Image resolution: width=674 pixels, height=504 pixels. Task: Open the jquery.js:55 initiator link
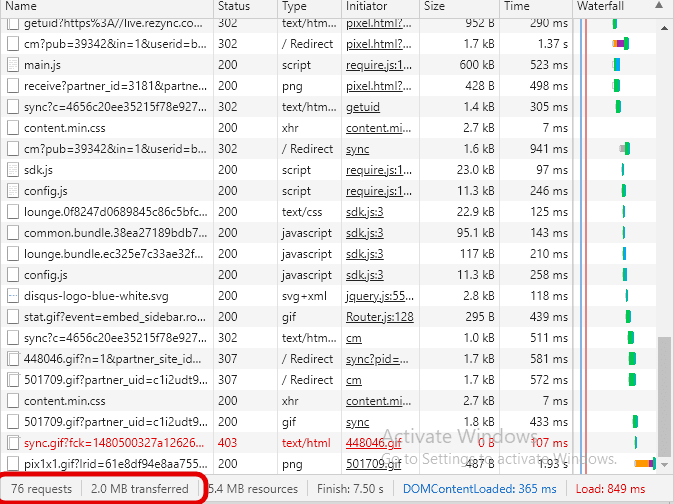pyautogui.click(x=380, y=296)
